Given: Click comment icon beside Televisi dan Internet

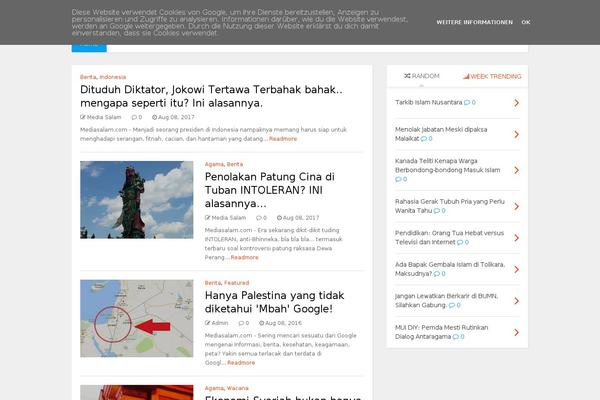Looking at the screenshot, I should click(x=460, y=242).
